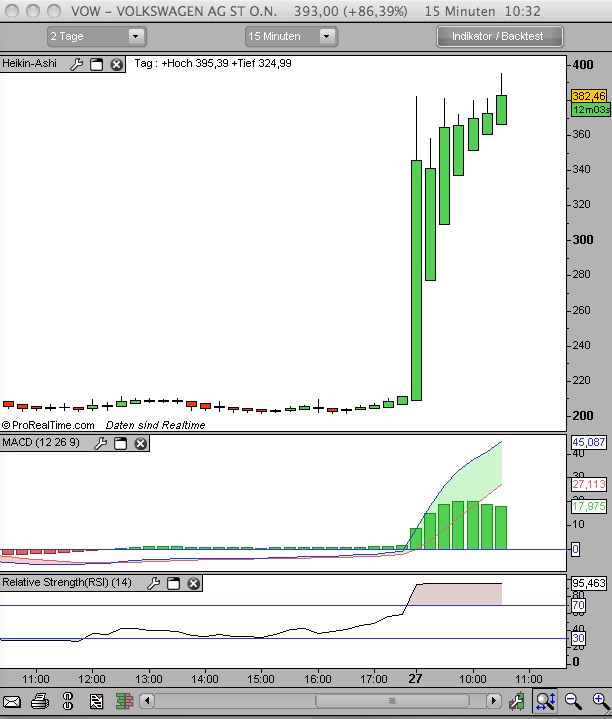Open chart properties wrench candlestick icon

516,701
